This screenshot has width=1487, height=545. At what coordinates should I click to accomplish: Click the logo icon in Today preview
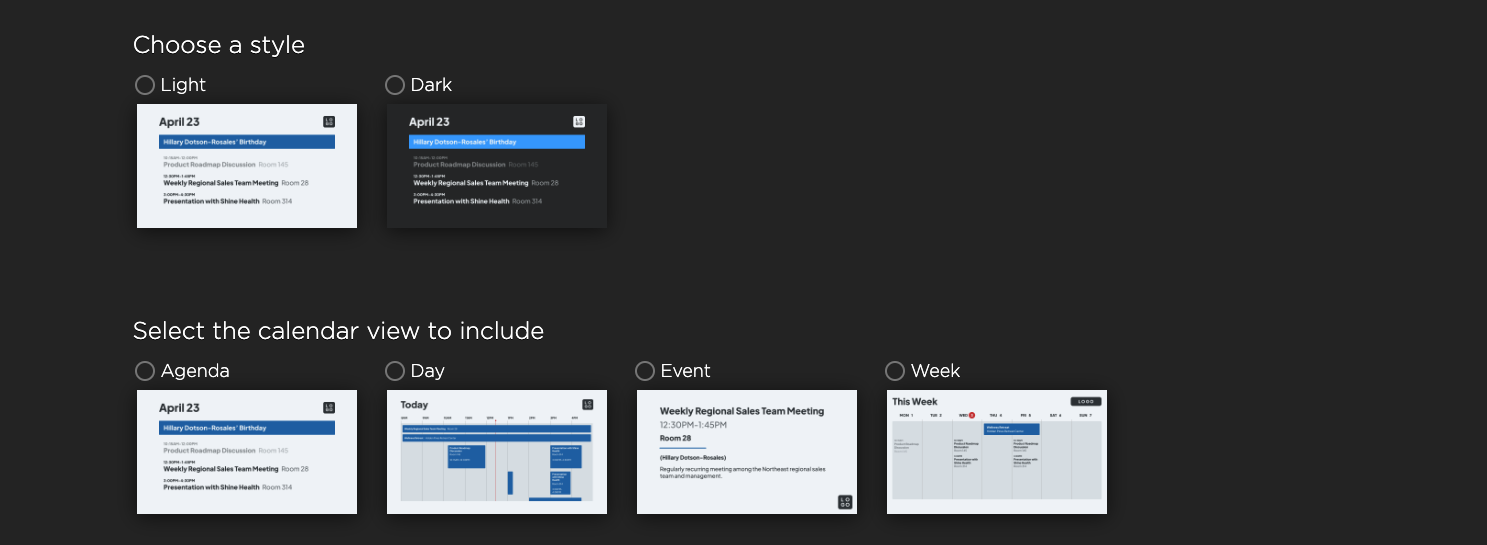pos(588,405)
